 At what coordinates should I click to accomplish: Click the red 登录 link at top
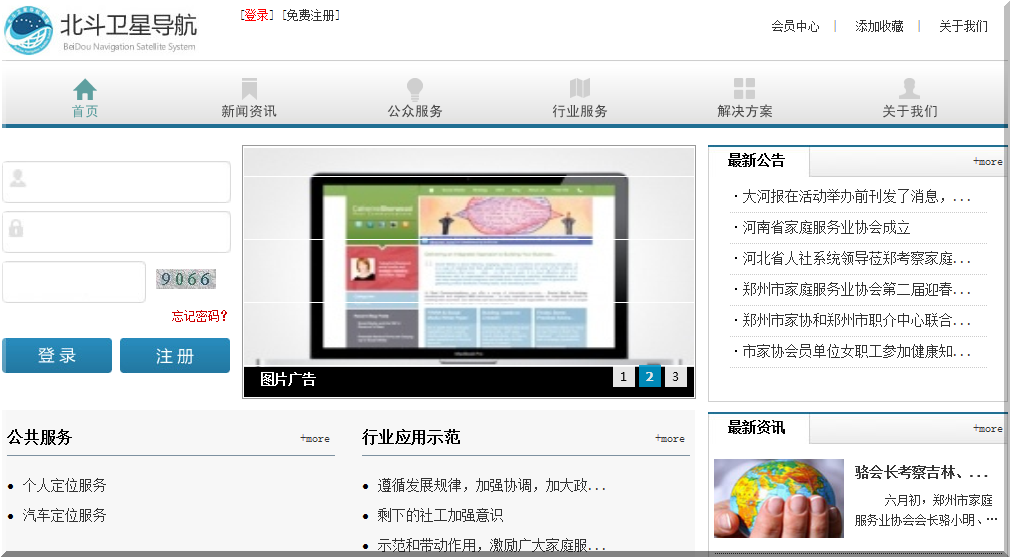(256, 15)
